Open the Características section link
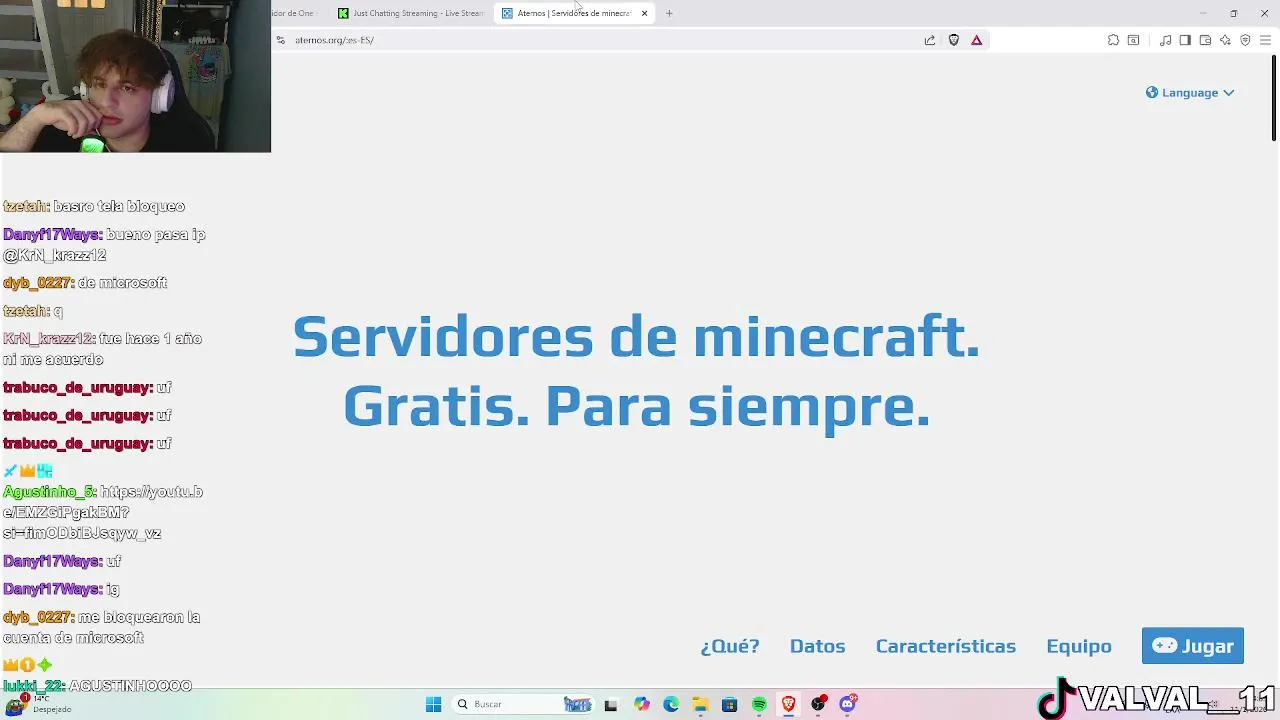1280x720 pixels. click(946, 646)
